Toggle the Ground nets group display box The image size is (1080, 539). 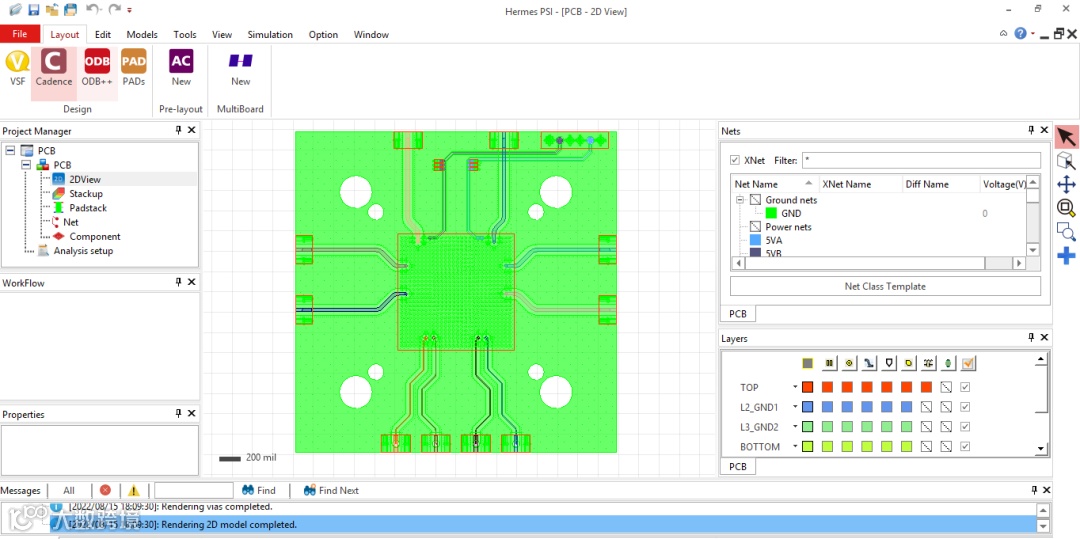click(x=756, y=200)
